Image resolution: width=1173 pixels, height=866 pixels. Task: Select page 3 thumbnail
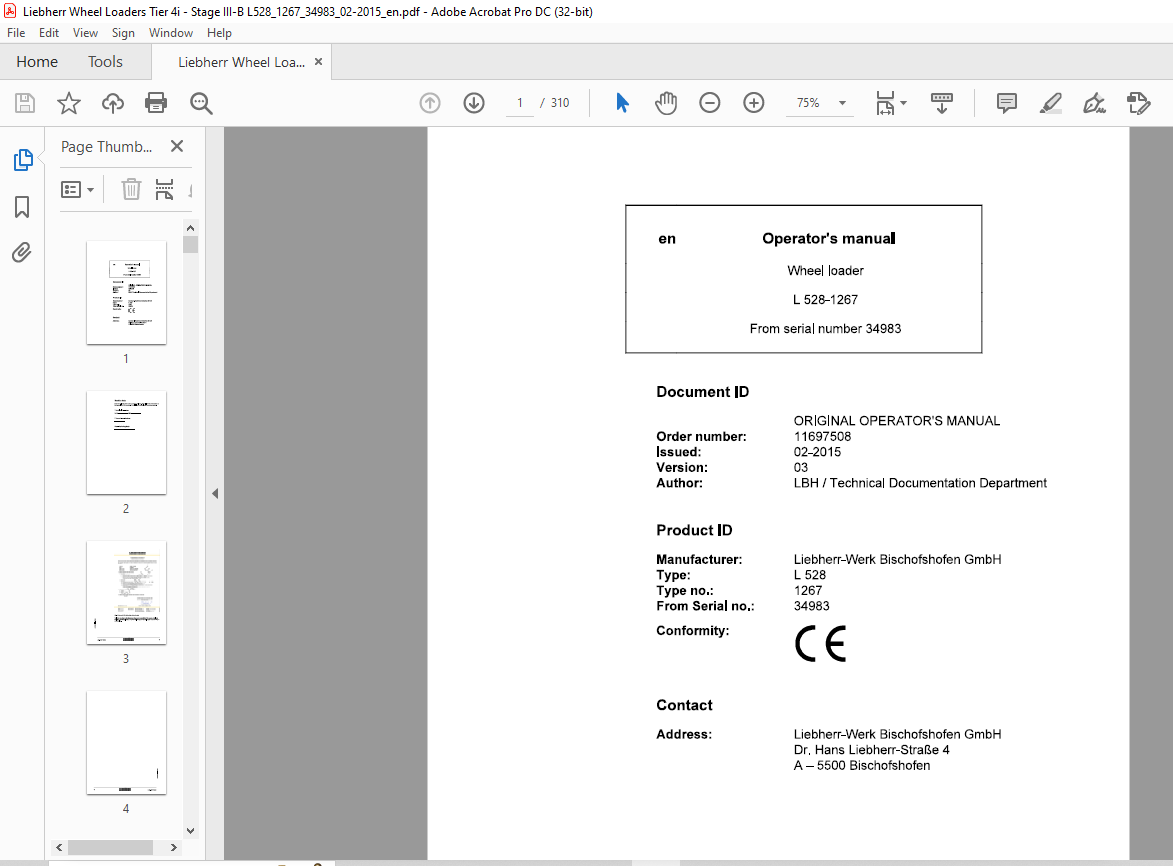126,592
